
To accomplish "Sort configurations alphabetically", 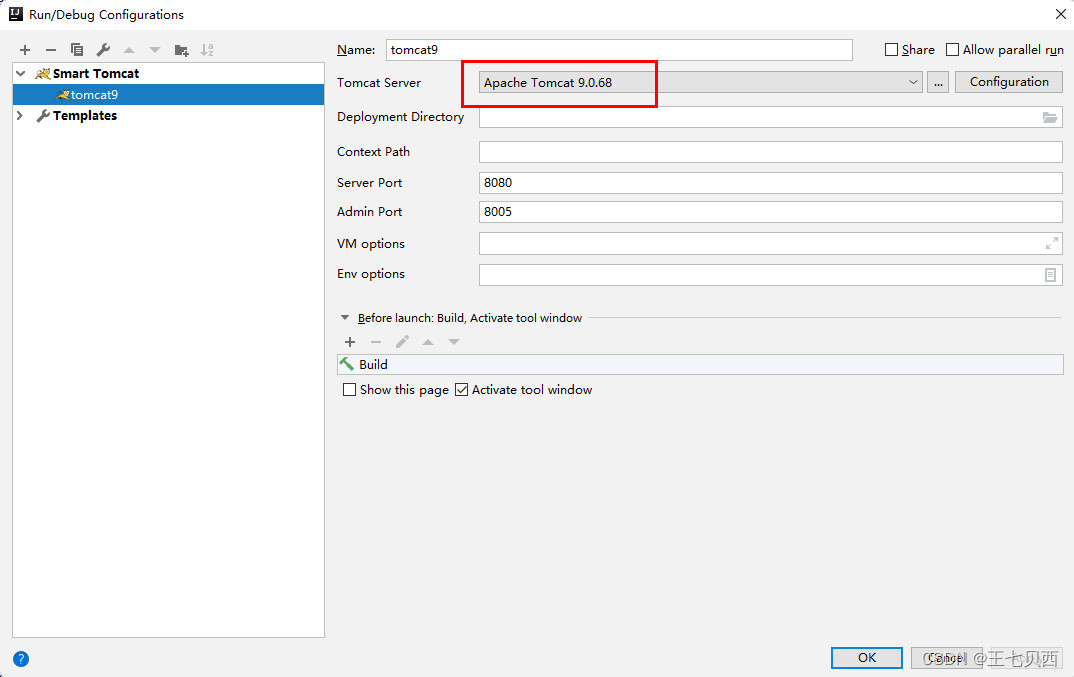I will 207,50.
